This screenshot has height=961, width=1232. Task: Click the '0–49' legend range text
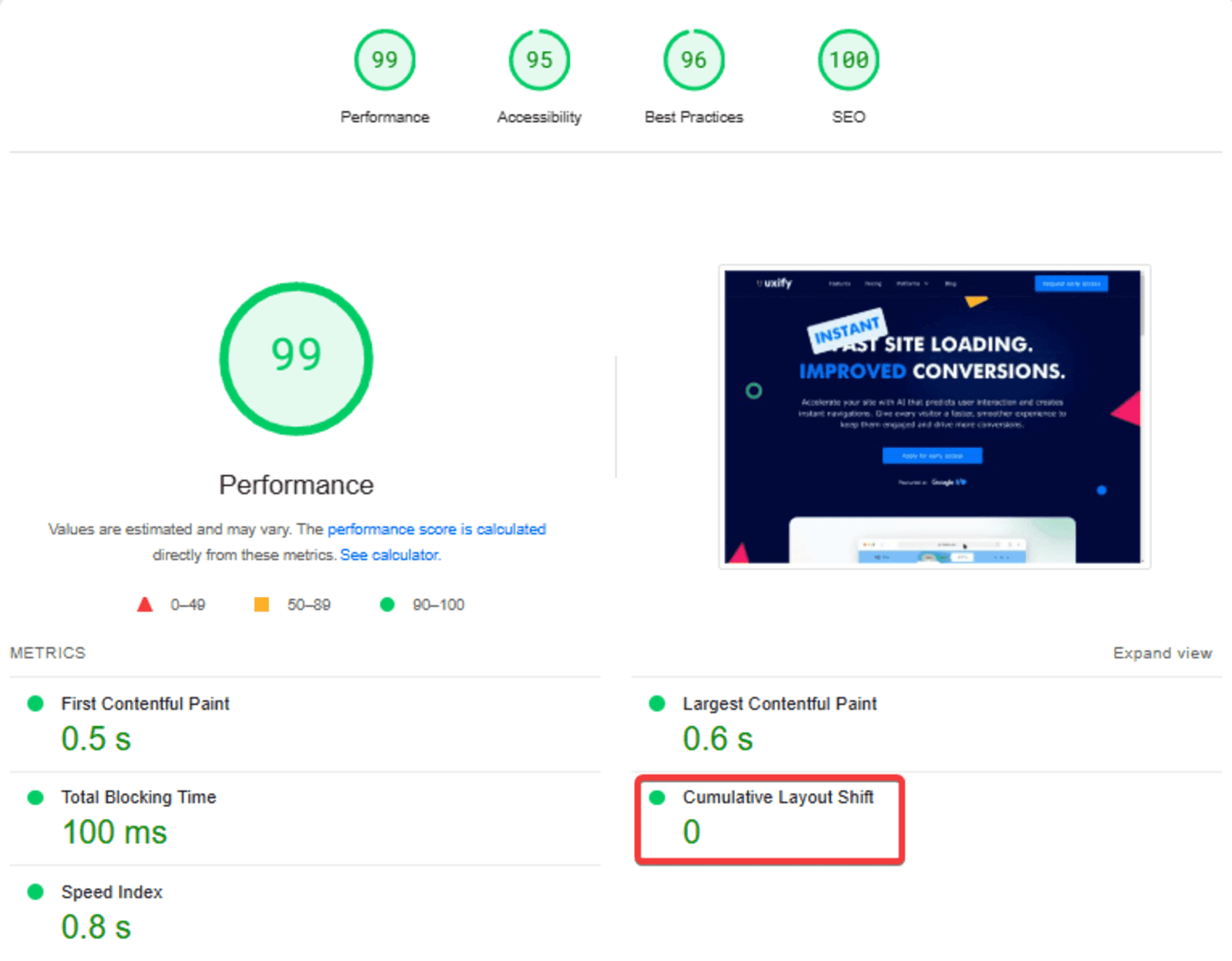[x=188, y=605]
